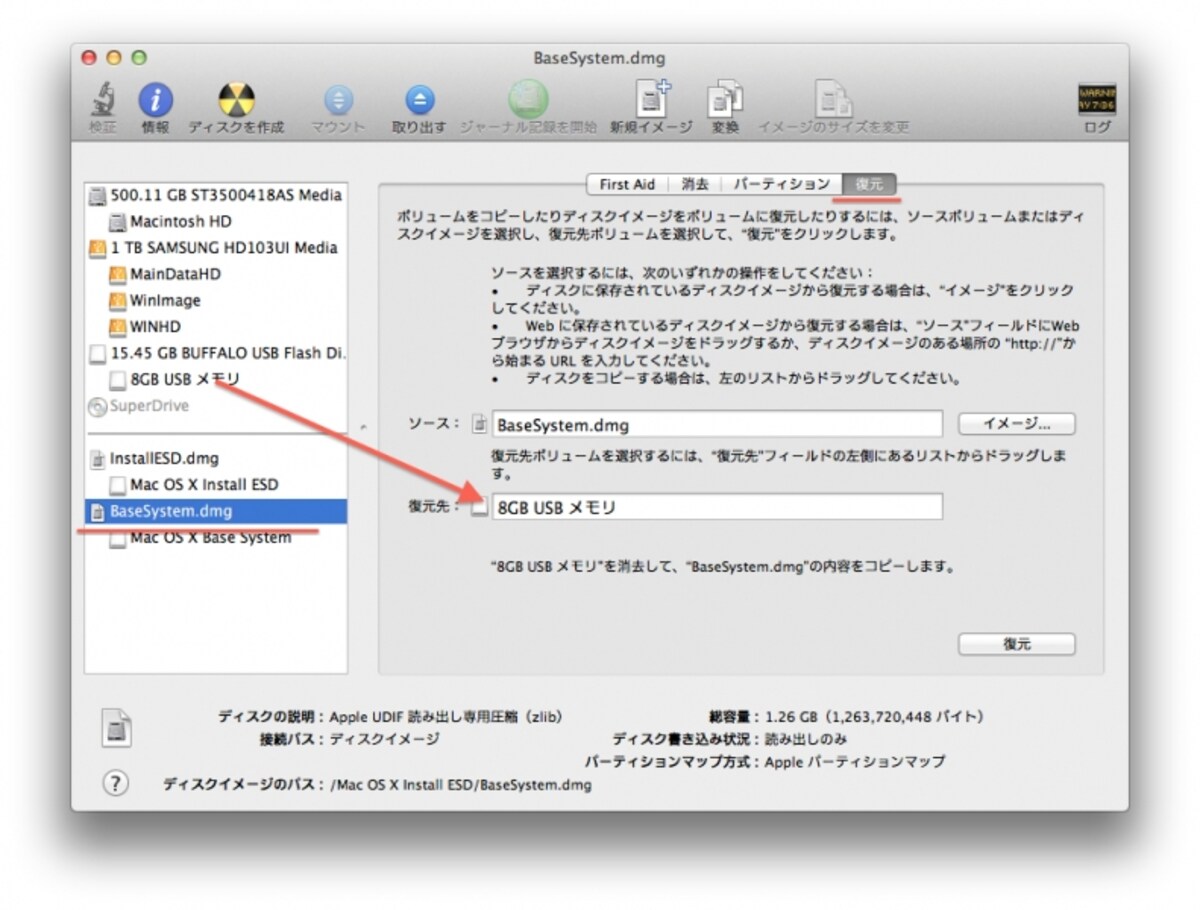The height and width of the screenshot is (910, 1200).
Task: Click the 復元 (Restore) button at bottom right
Action: (x=1016, y=644)
